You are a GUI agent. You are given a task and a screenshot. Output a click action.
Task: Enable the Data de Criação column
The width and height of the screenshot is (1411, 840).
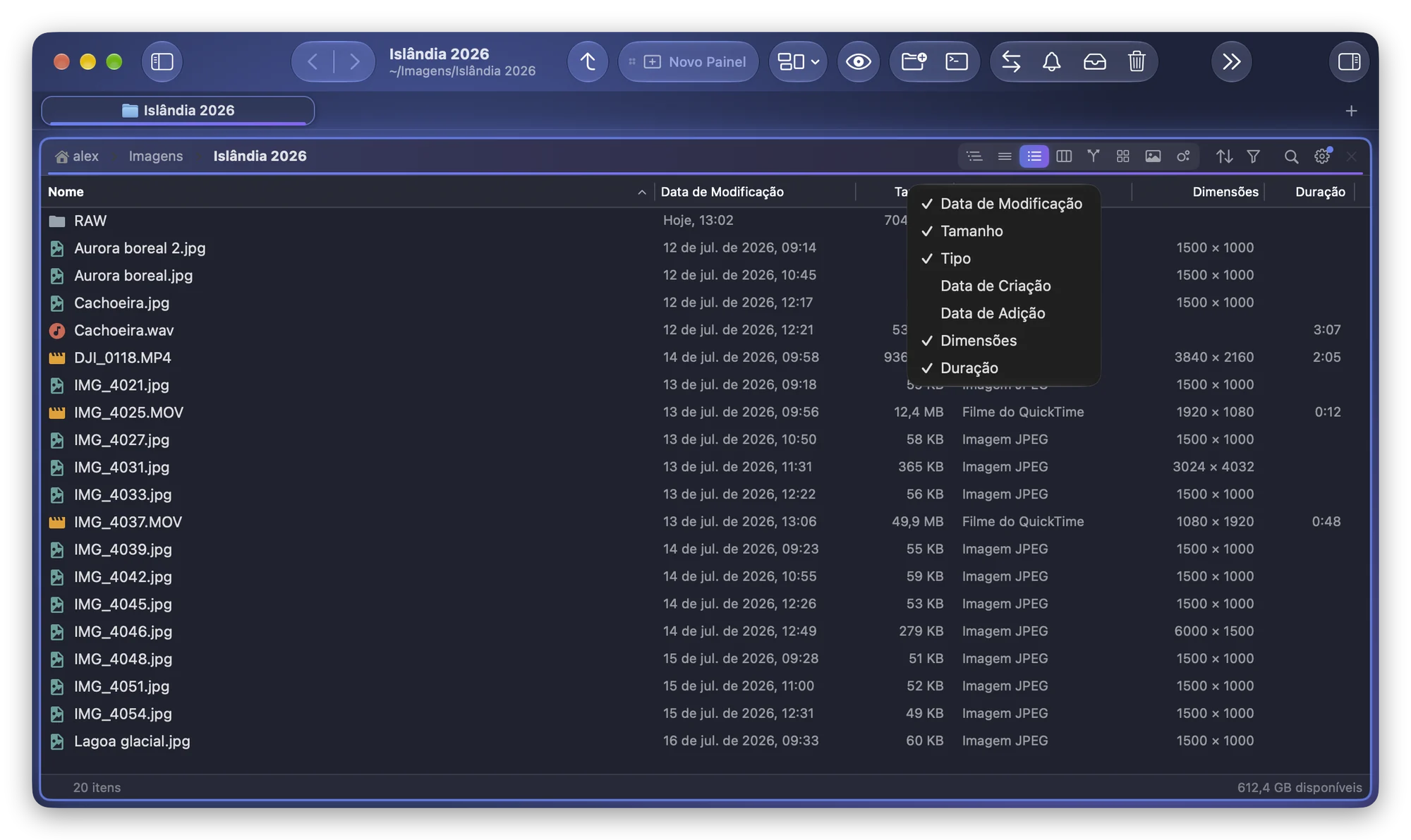pyautogui.click(x=1003, y=286)
